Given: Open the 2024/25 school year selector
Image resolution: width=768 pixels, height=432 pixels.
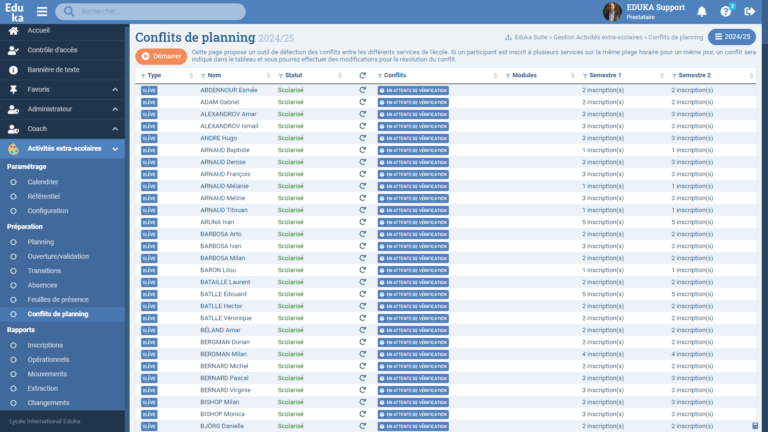Looking at the screenshot, I should pyautogui.click(x=732, y=37).
